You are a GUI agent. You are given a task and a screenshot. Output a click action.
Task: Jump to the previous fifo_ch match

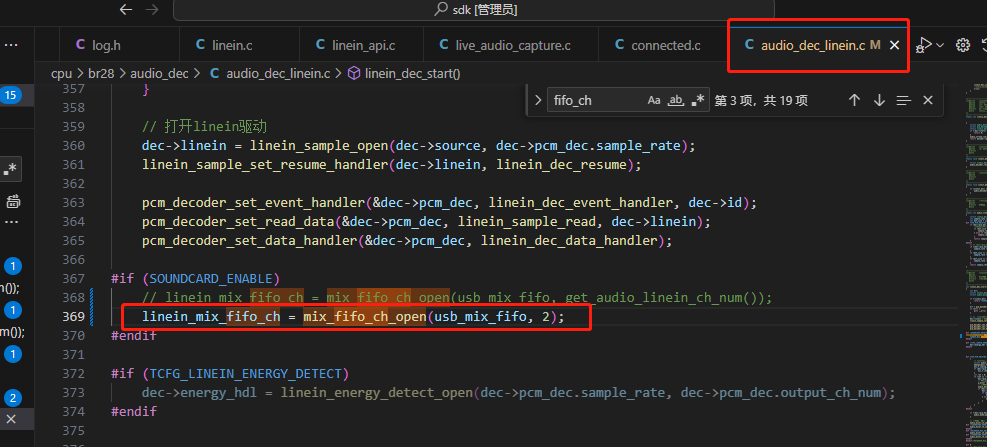pos(854,101)
